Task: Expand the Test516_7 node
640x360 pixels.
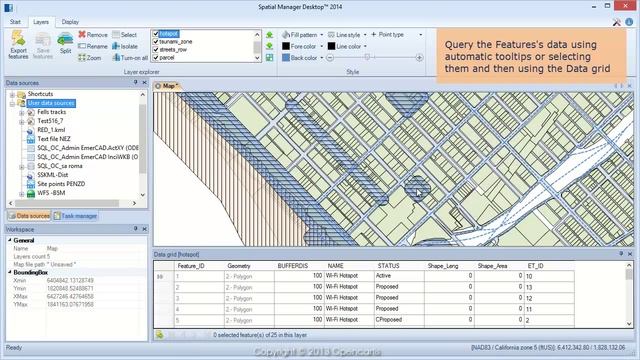Action: pyautogui.click(x=22, y=122)
